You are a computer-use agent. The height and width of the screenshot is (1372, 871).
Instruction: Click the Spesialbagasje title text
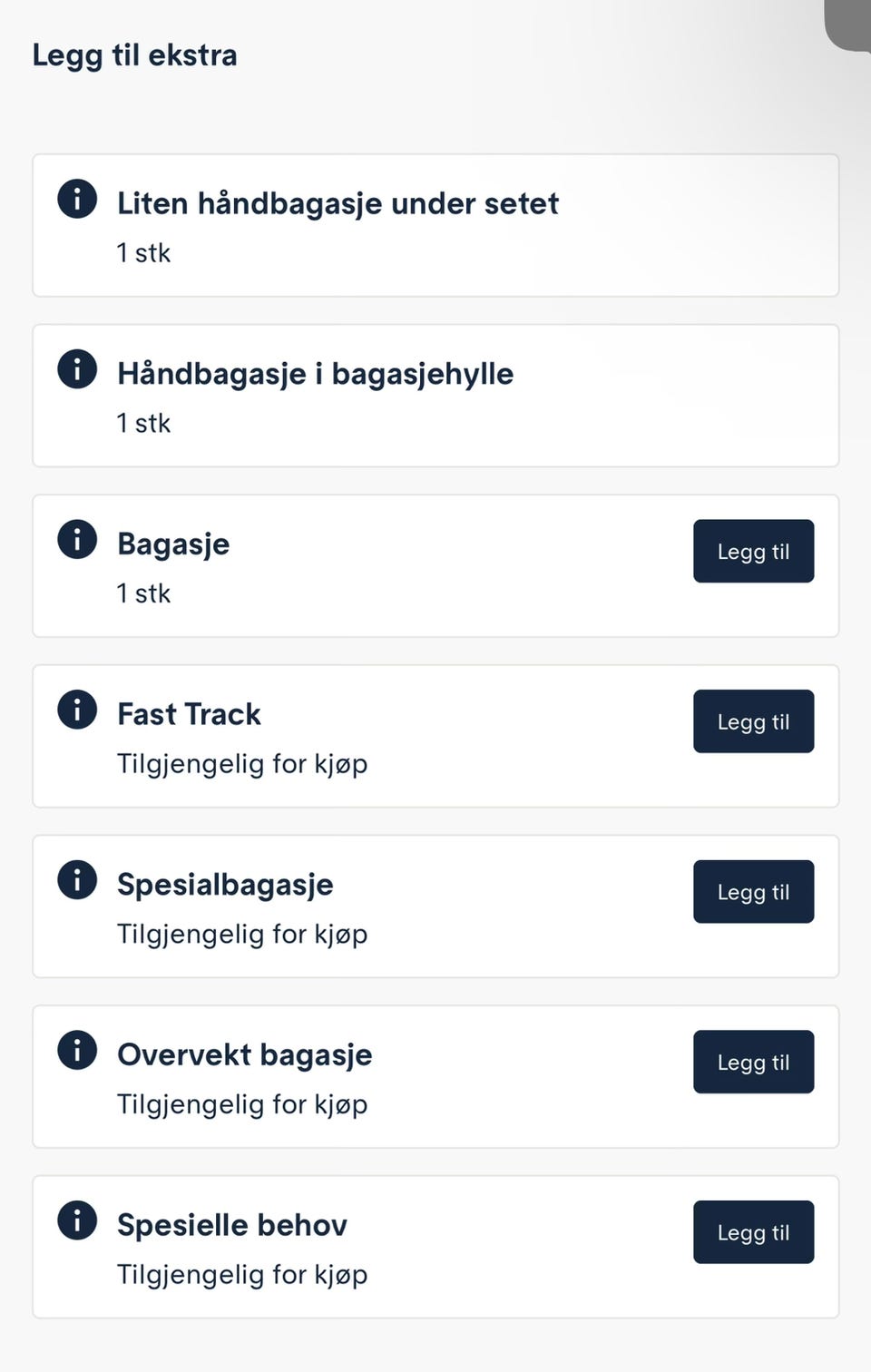(225, 885)
